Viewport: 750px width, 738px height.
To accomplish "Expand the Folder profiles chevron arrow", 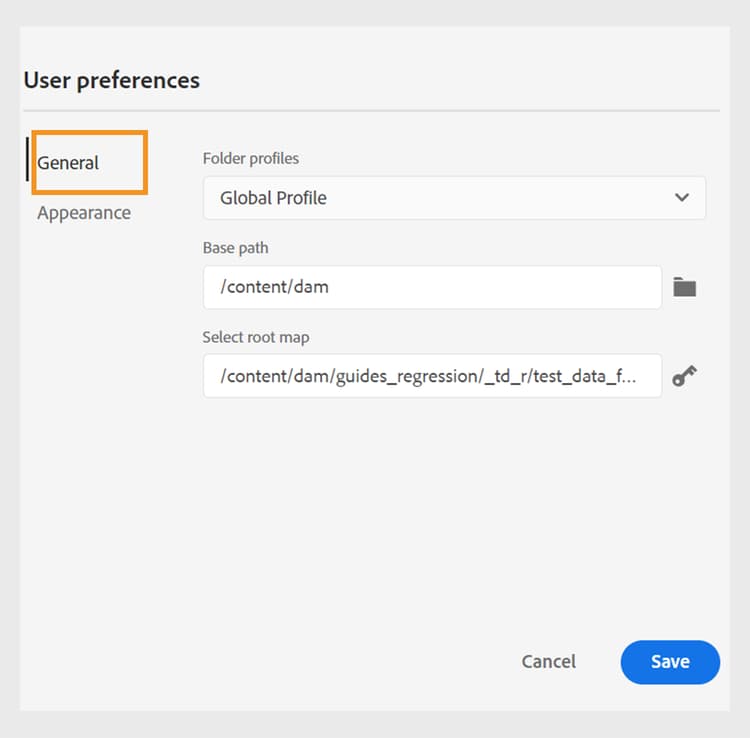I will [682, 197].
